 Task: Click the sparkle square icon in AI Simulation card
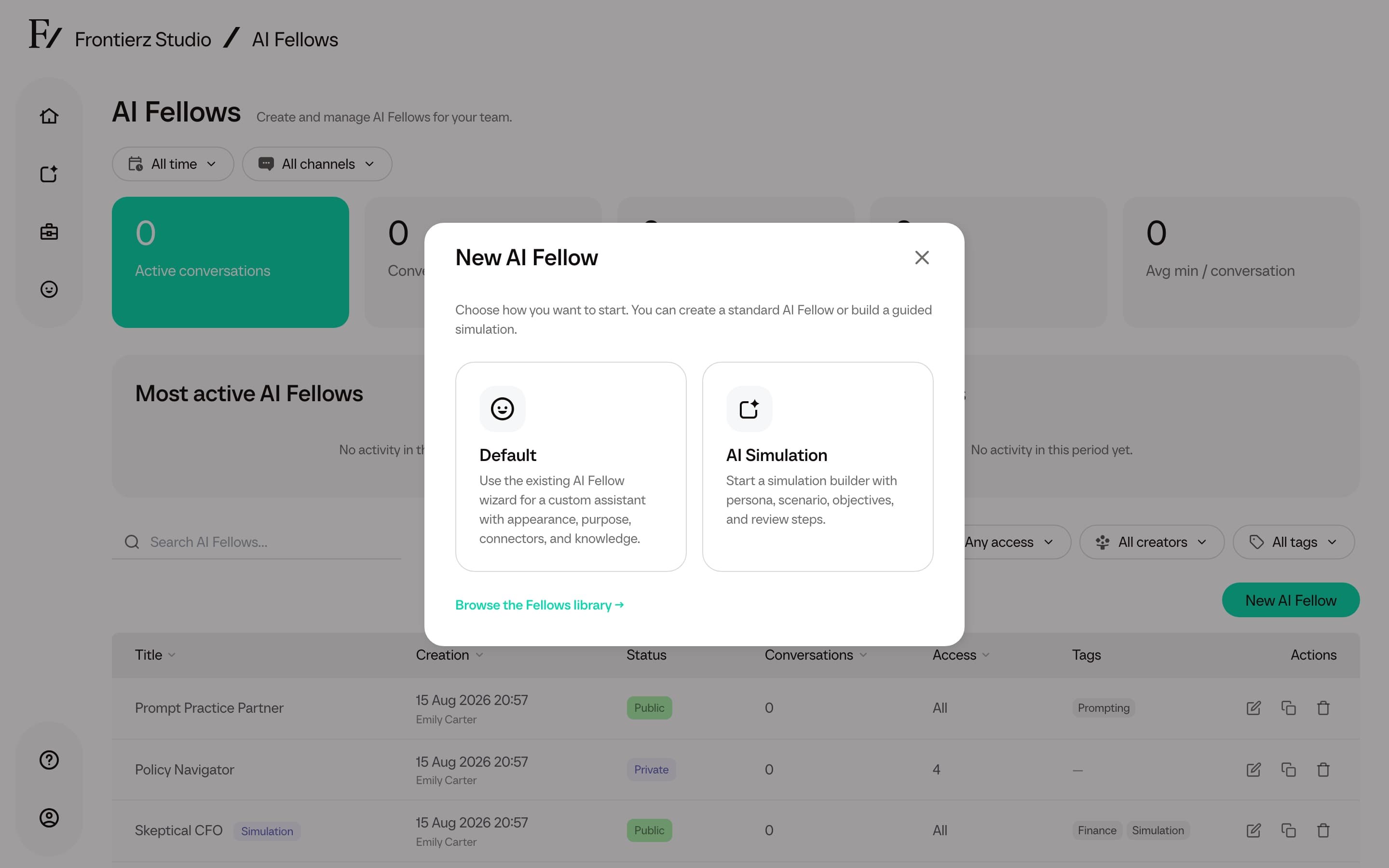[749, 409]
